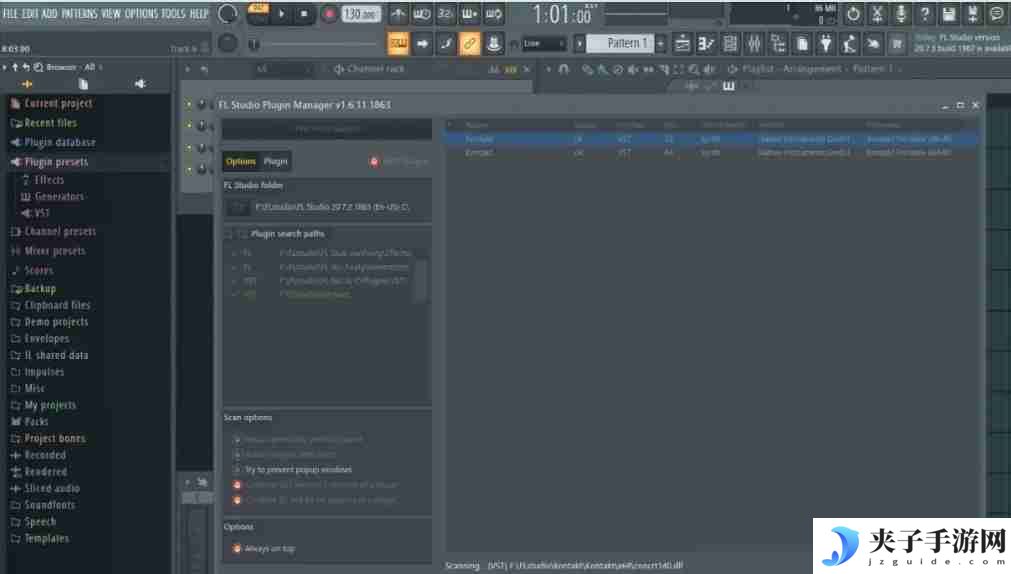Open the Mixer view icon
Image resolution: width=1011 pixels, height=574 pixels.
click(754, 44)
